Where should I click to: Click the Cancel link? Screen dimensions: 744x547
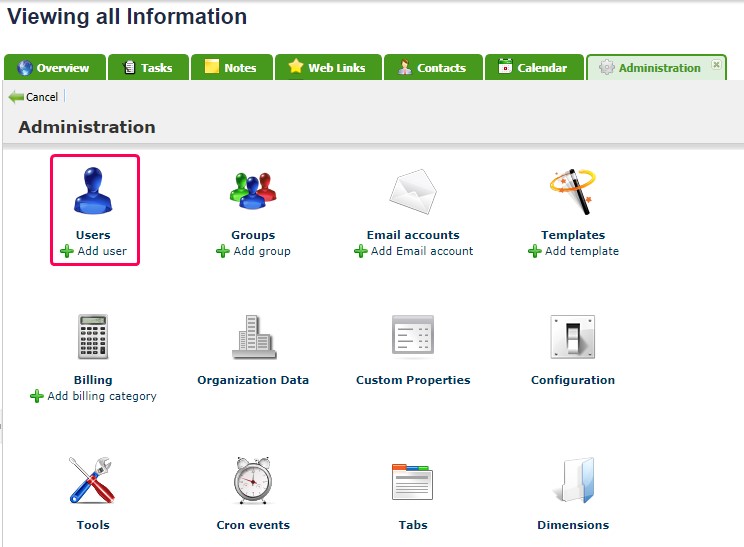point(42,97)
